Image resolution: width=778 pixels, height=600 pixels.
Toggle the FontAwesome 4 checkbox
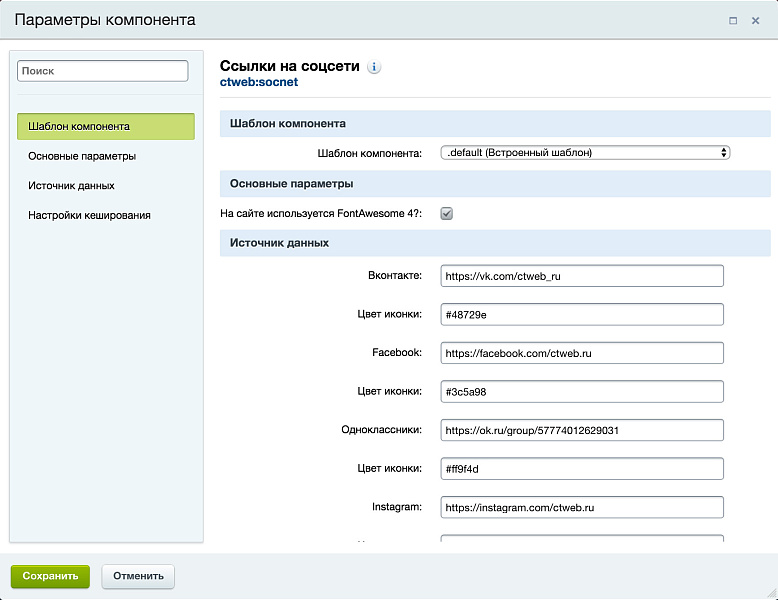(x=447, y=213)
